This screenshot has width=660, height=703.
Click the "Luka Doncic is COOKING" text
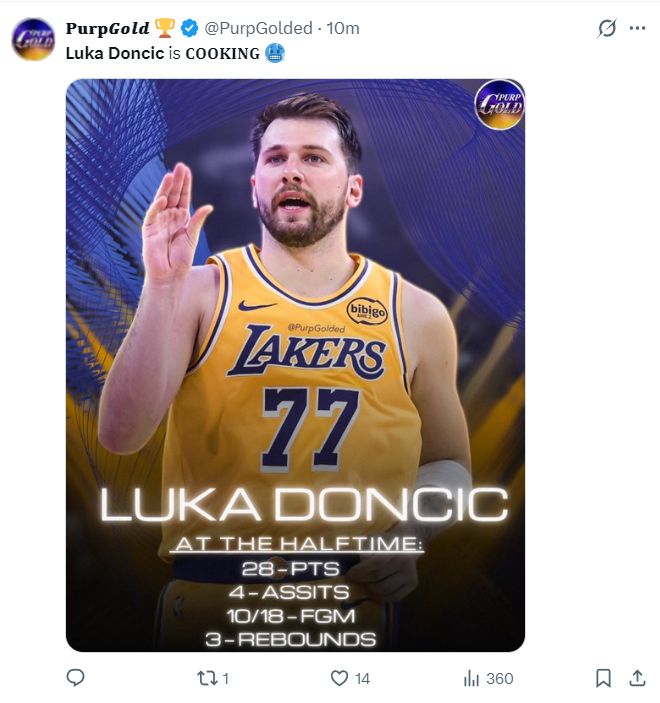162,53
